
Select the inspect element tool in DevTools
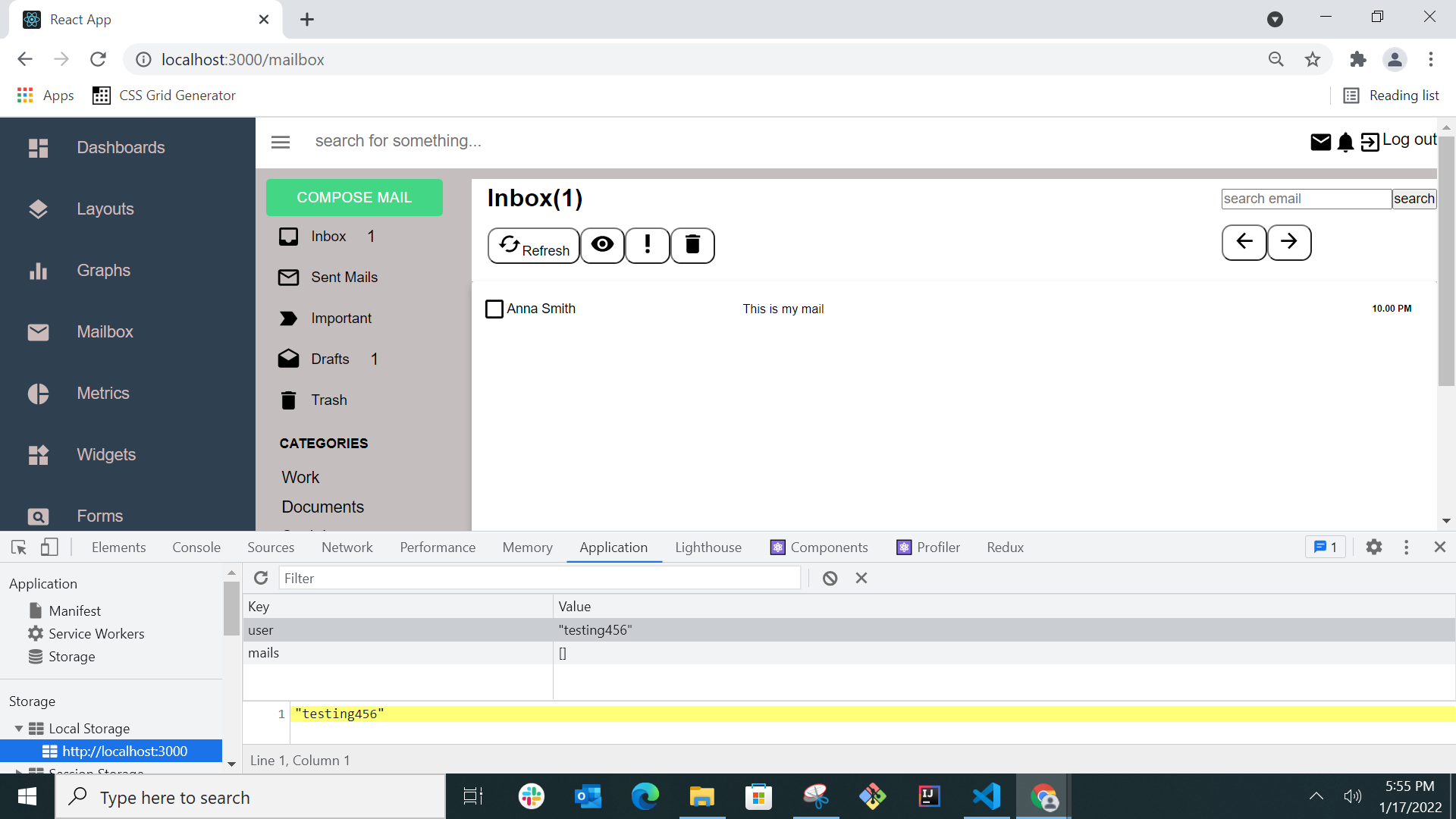coord(18,547)
